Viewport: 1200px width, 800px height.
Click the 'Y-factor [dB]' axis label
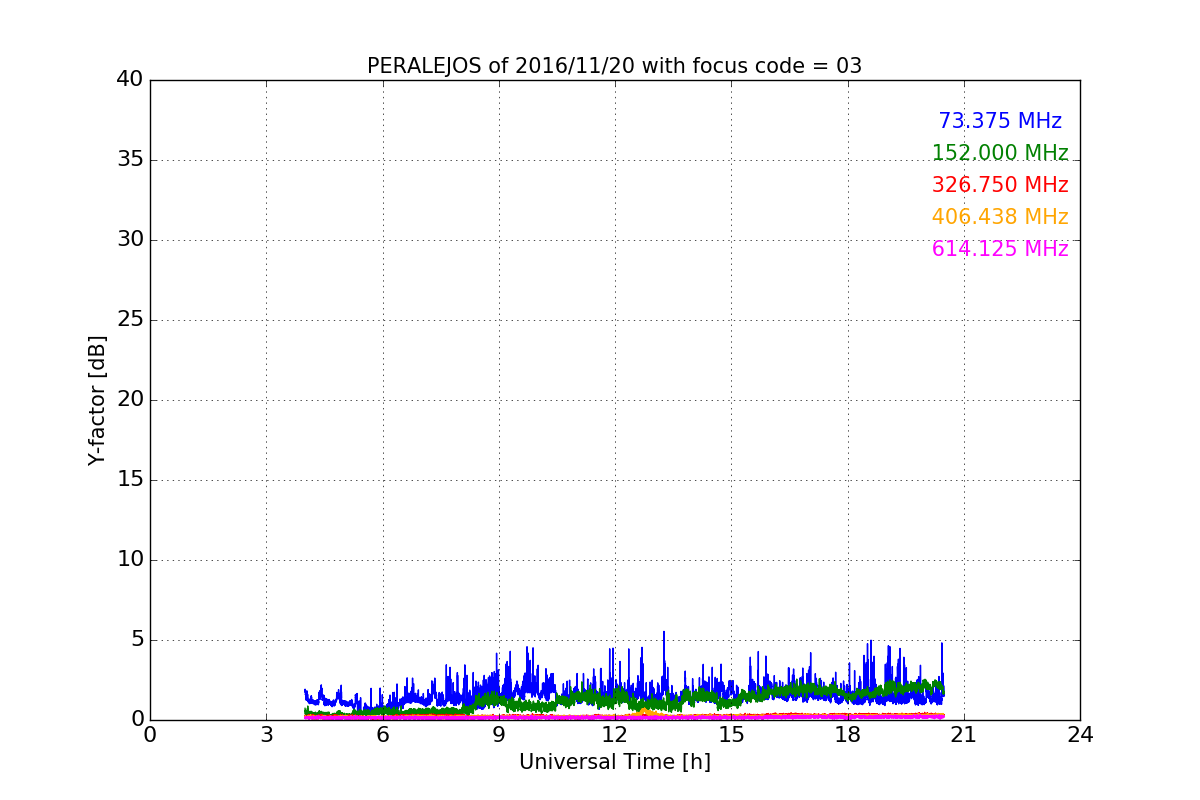click(x=97, y=400)
